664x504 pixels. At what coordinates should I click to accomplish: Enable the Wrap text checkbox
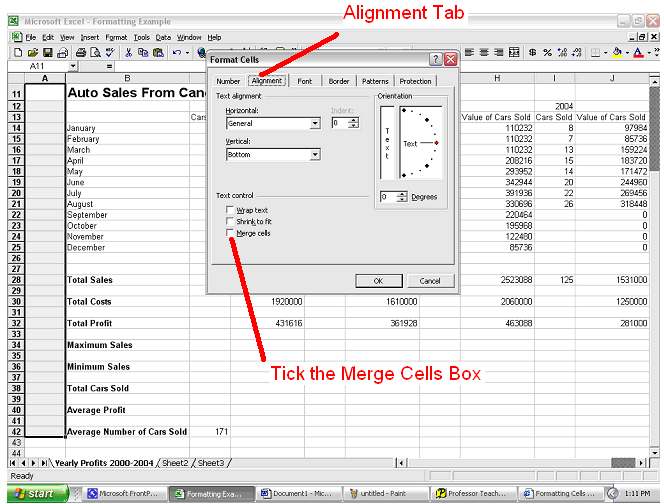click(x=230, y=210)
